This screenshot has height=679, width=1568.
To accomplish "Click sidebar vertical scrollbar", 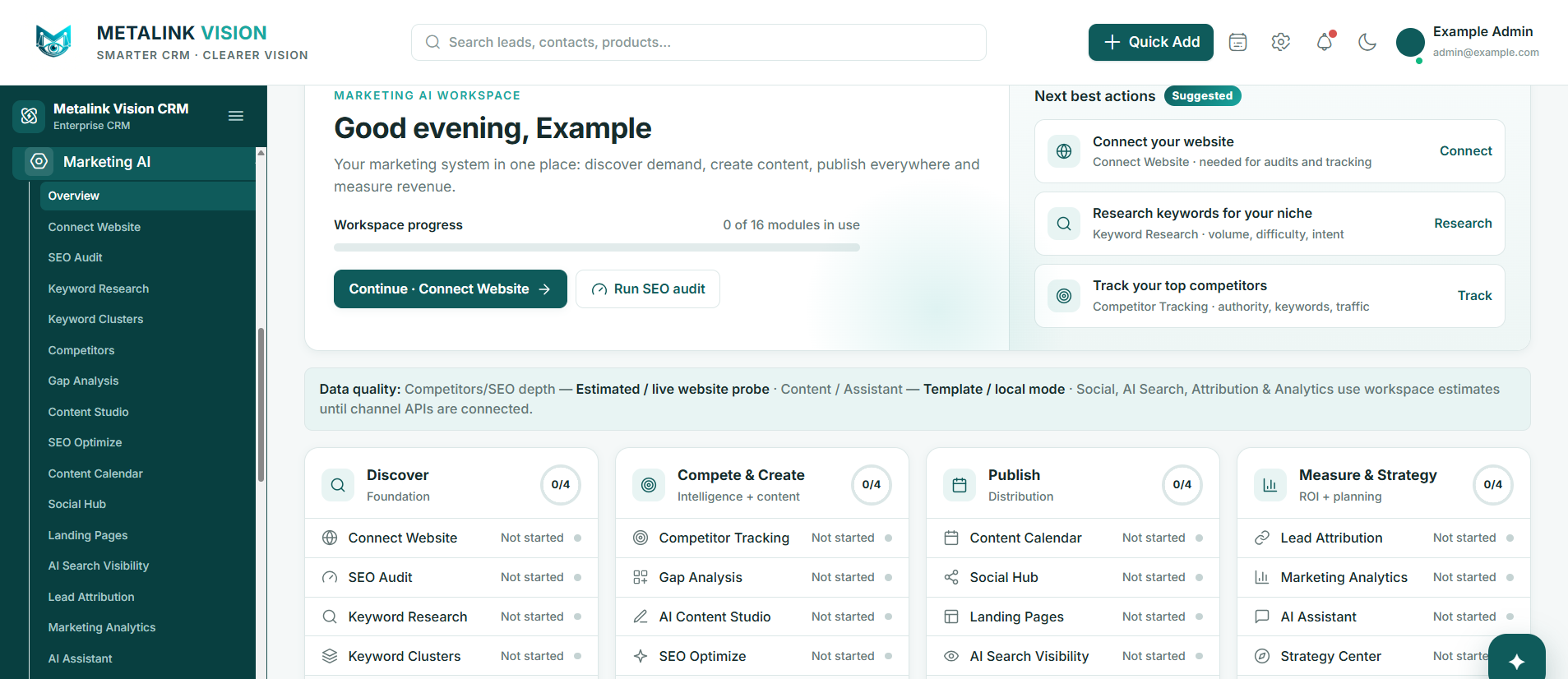I will click(x=261, y=404).
